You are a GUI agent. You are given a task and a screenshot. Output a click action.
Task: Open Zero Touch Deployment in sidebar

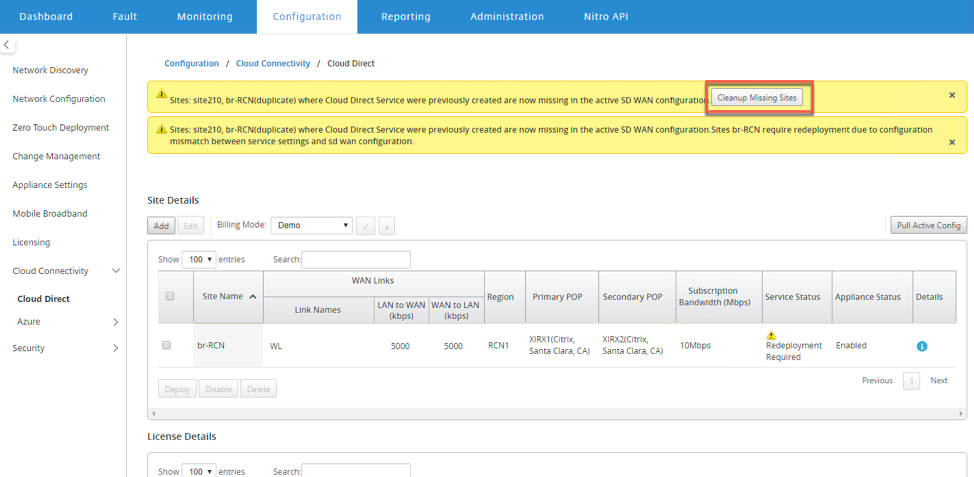(x=61, y=127)
